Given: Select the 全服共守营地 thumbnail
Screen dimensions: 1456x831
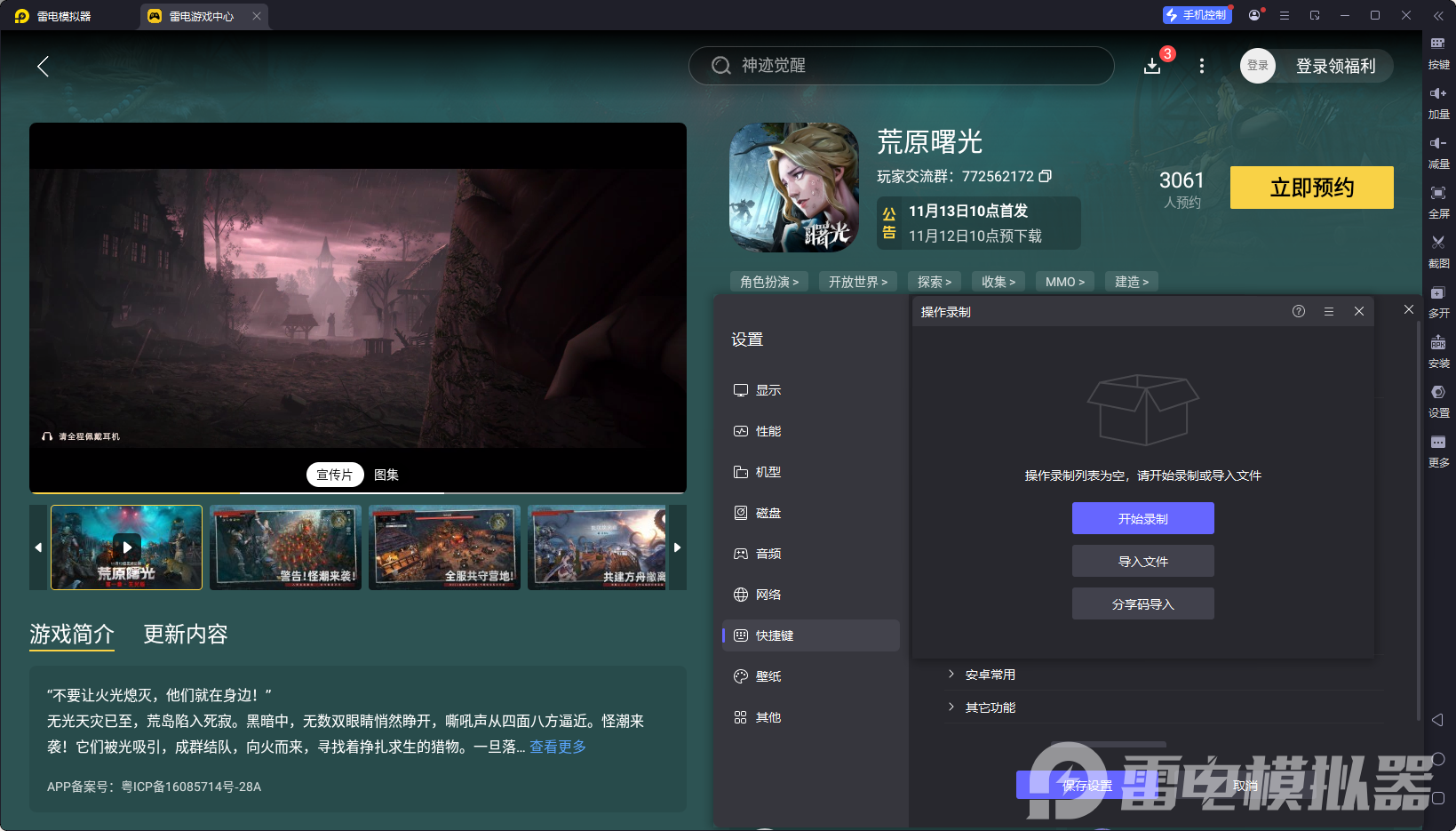Looking at the screenshot, I should [x=444, y=547].
